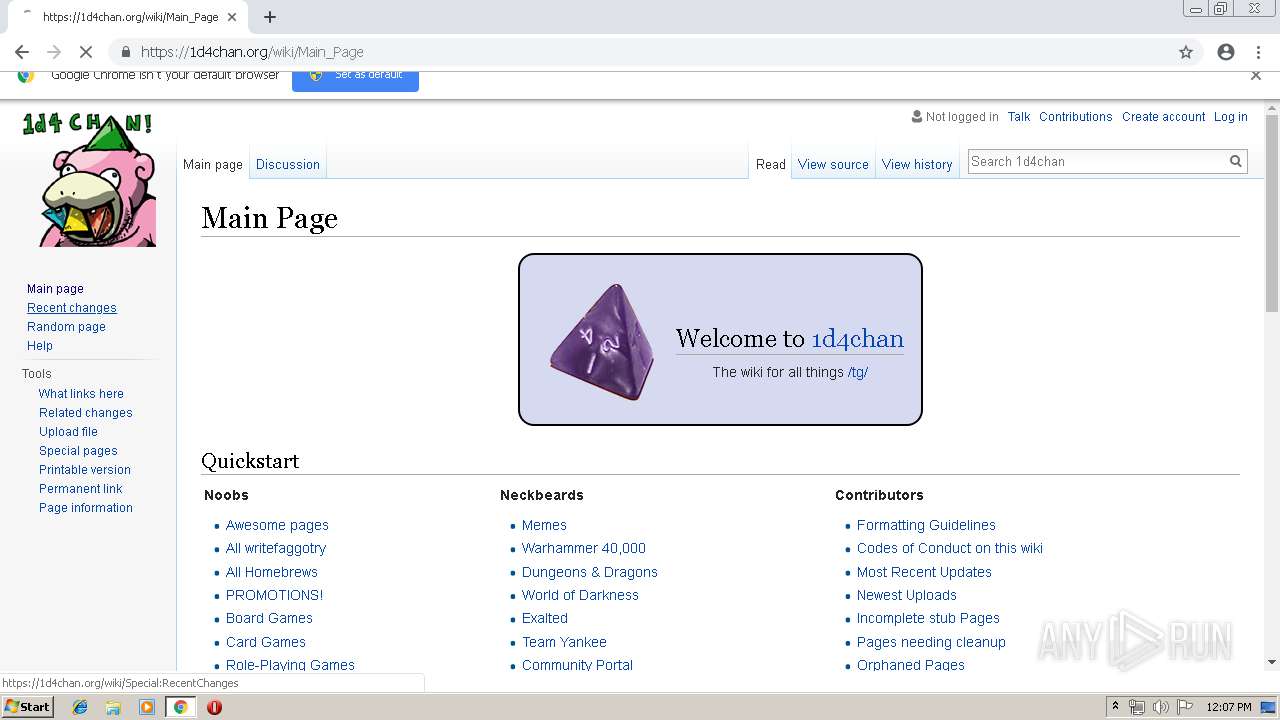Click the Create account link
1280x720 pixels.
coord(1164,117)
